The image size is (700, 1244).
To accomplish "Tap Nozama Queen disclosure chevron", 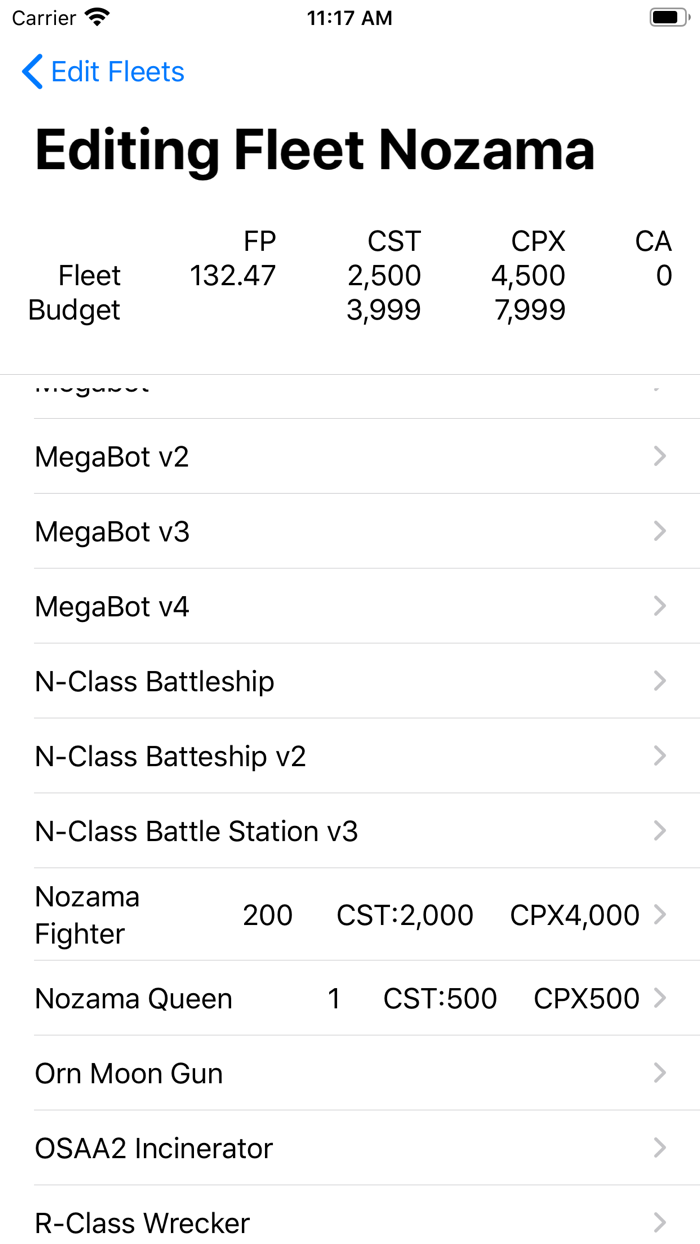I will [x=659, y=998].
